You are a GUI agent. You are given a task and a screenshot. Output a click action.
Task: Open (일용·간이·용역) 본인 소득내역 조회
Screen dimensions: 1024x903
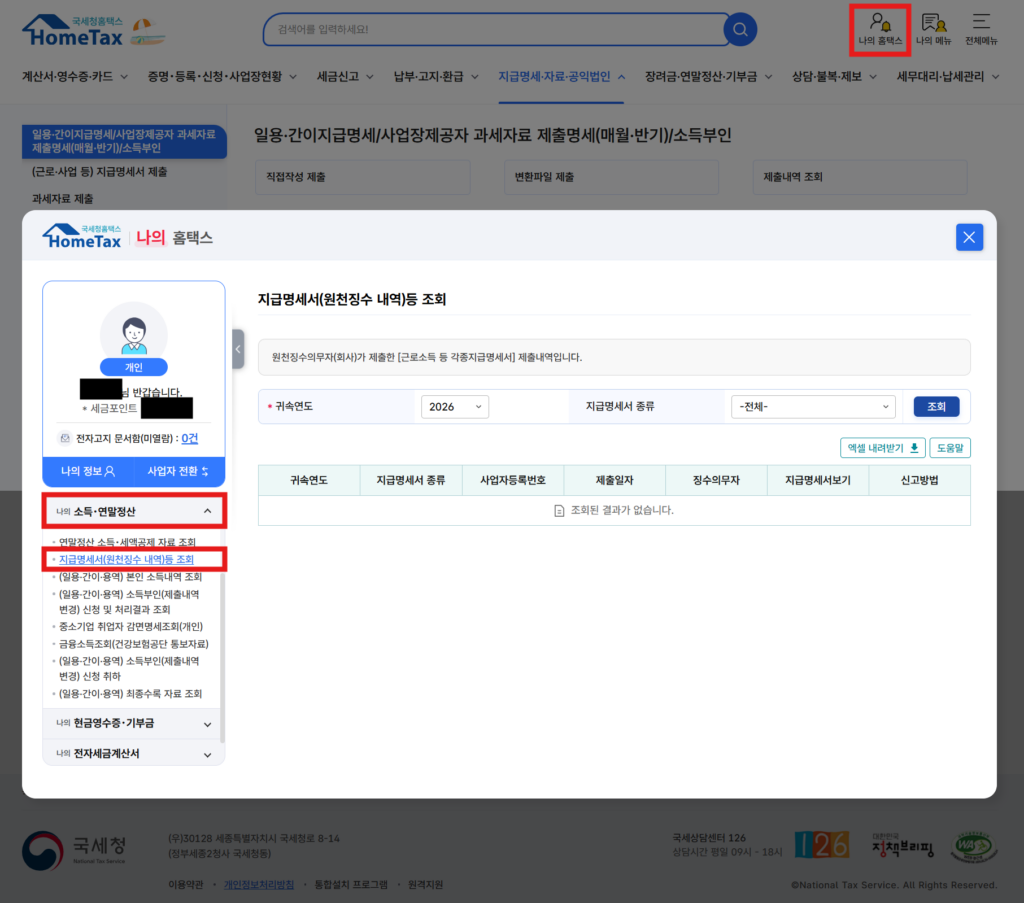[130, 577]
